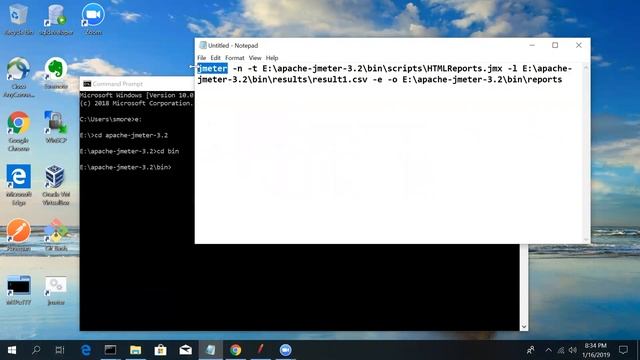Screen dimensions: 640x360
Task: Open the View menu in Notepad
Action: pyautogui.click(x=255, y=58)
